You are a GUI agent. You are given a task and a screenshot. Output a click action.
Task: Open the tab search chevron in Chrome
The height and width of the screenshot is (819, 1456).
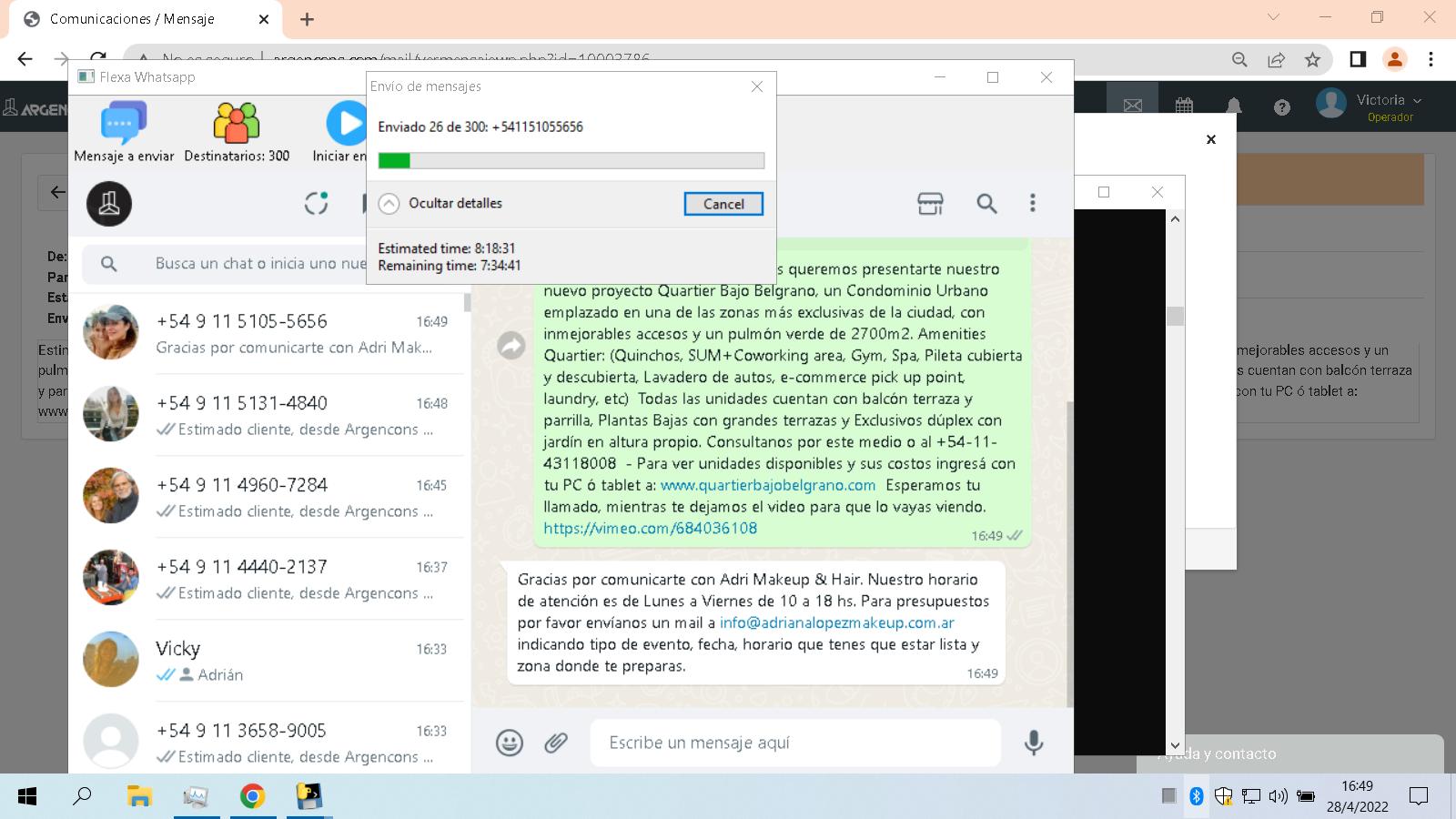click(1273, 17)
